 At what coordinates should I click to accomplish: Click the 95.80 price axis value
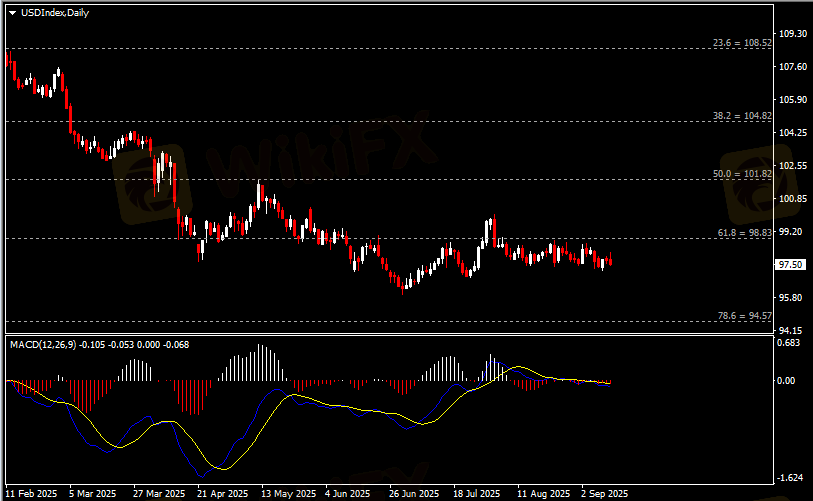pyautogui.click(x=791, y=298)
